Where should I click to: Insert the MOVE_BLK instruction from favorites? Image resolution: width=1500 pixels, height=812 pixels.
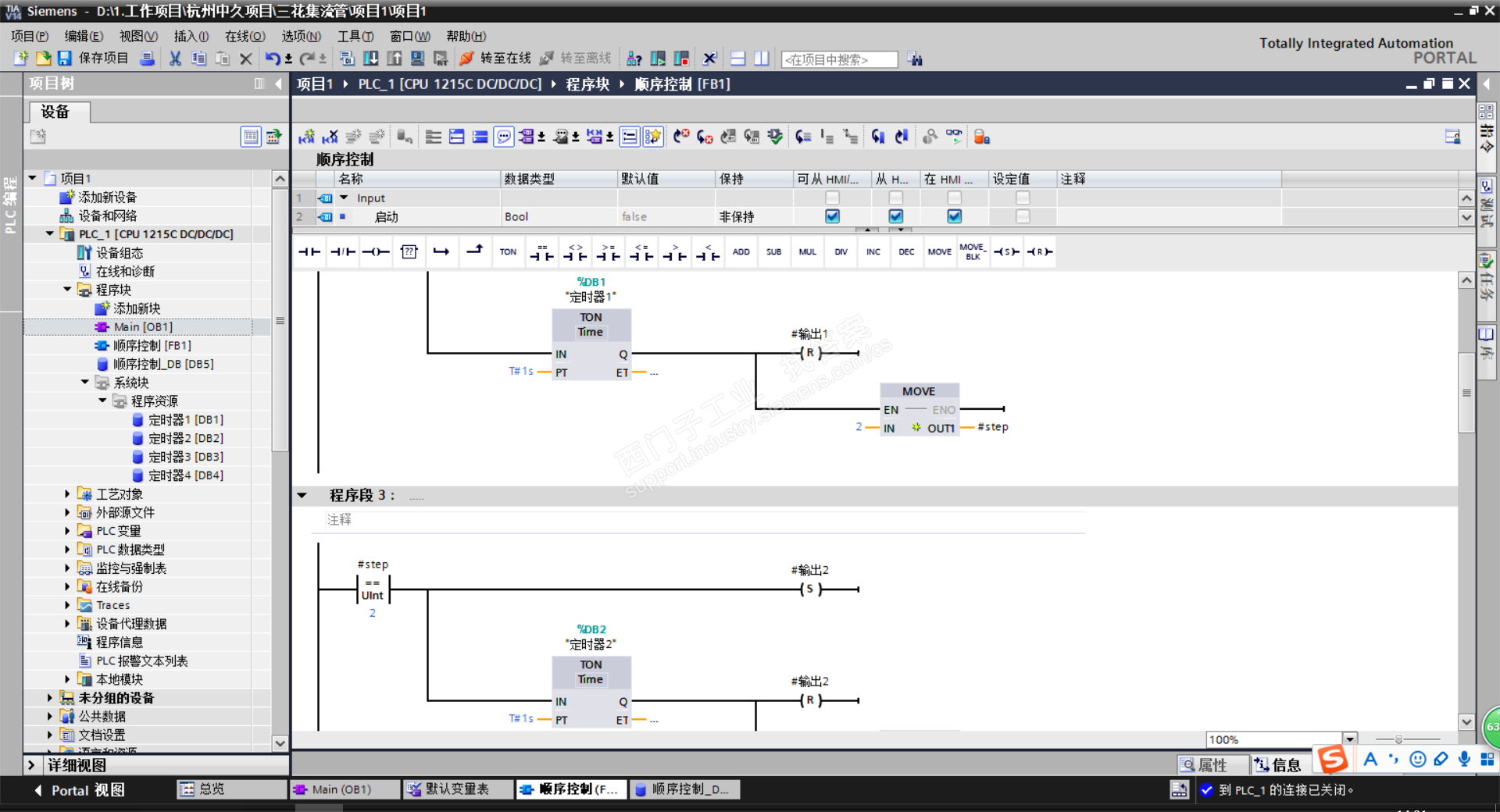pyautogui.click(x=973, y=251)
